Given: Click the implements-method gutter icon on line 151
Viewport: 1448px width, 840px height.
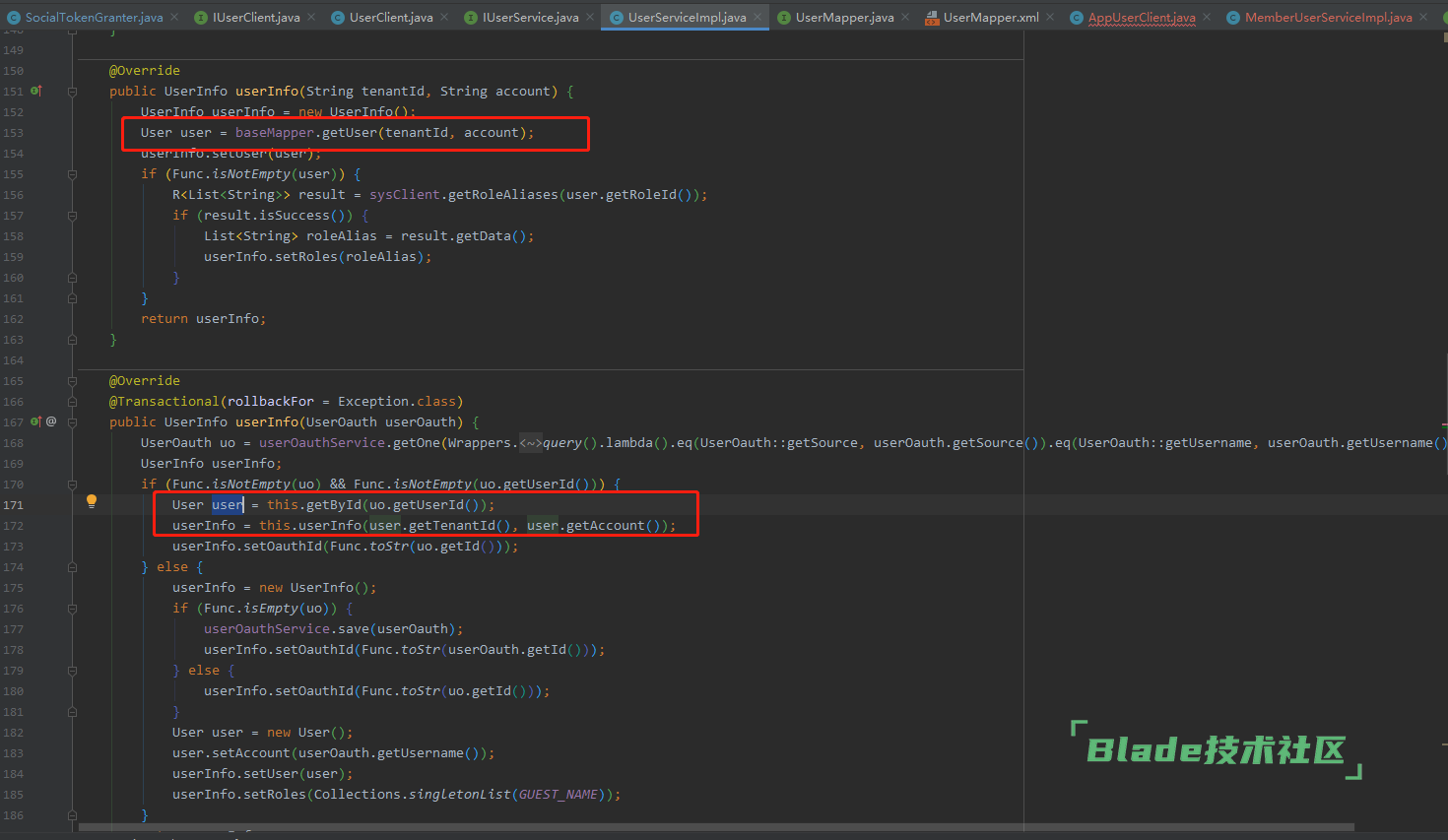Looking at the screenshot, I should [x=35, y=91].
